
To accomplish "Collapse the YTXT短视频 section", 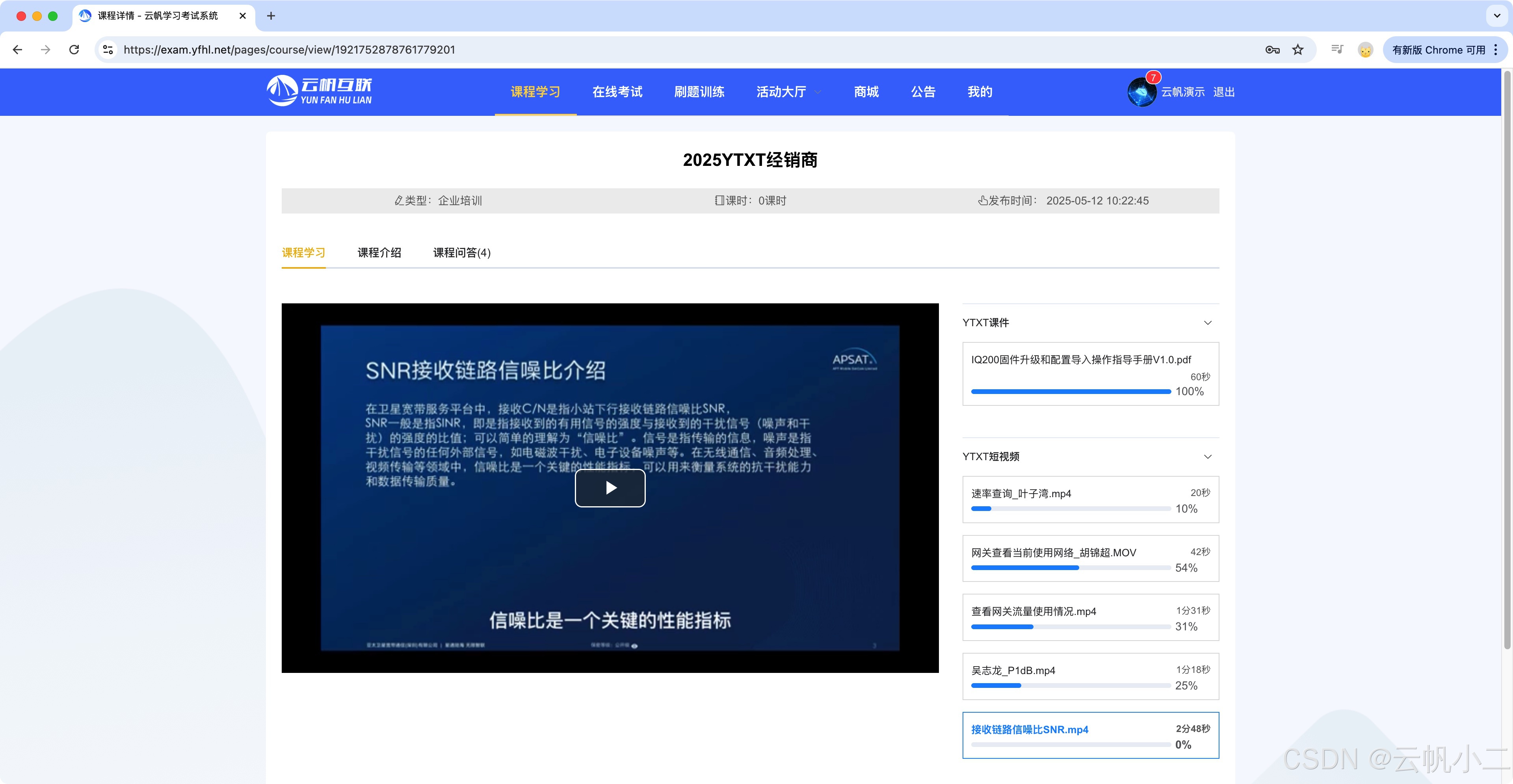I will tap(1208, 456).
